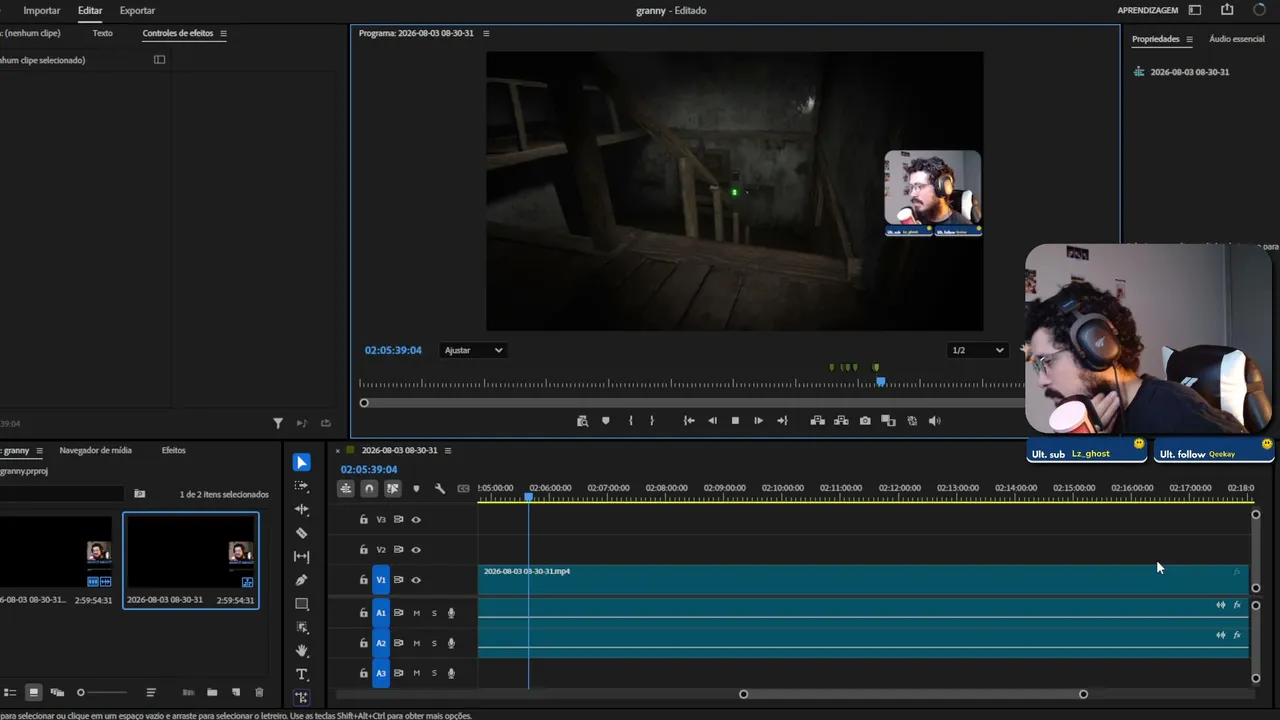Viewport: 1280px width, 720px height.
Task: Open the 1/2 playback resolution dropdown
Action: pos(977,350)
